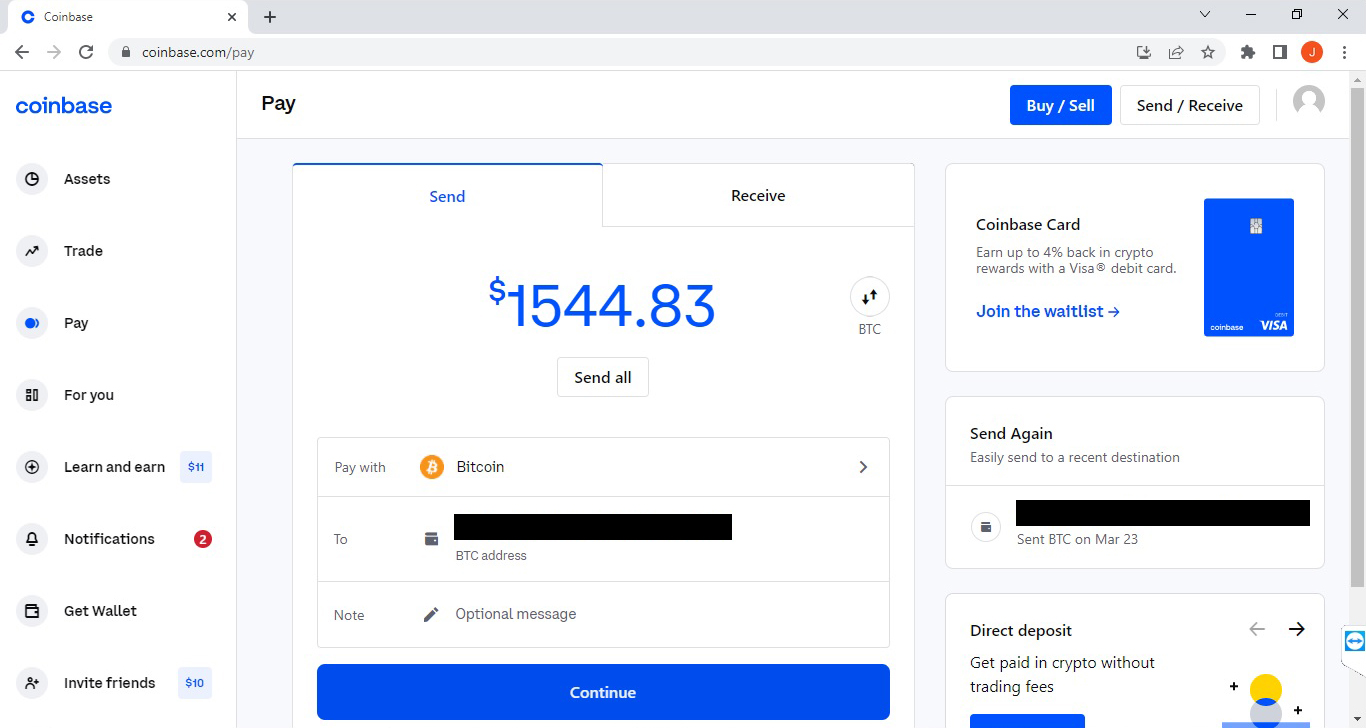Click the orange Bitcoin coin icon
The width and height of the screenshot is (1366, 728).
pos(432,467)
